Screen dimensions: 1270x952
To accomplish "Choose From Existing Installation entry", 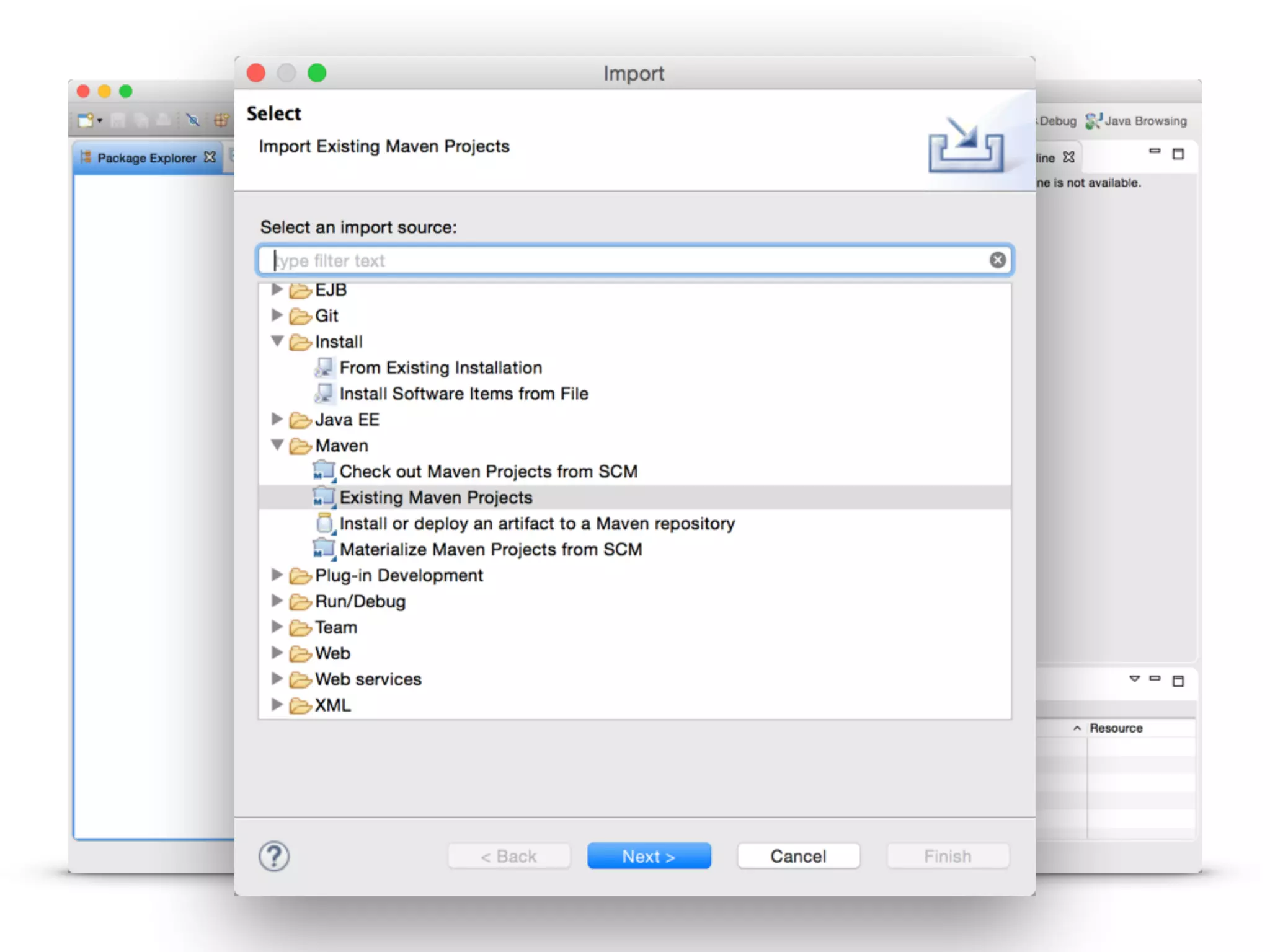I will coord(440,368).
